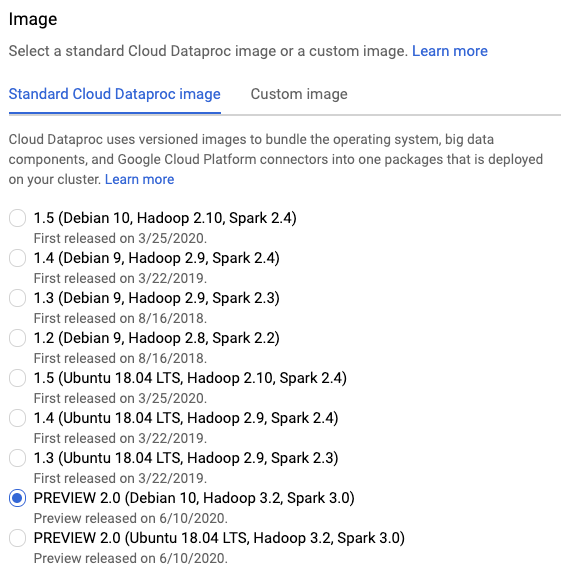The height and width of the screenshot is (587, 561).
Task: Choose 1.2 Debian 9 Hadoop 2.8 radio
Action: [x=17, y=338]
